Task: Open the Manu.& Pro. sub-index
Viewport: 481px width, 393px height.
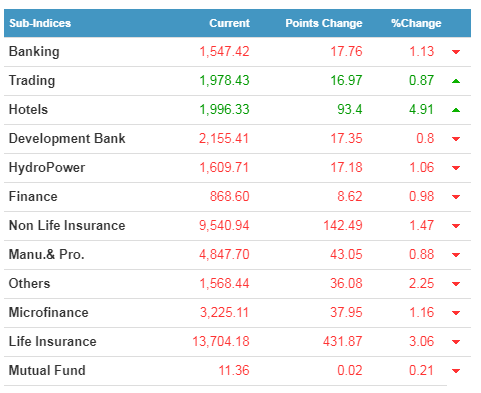Action: pos(46,254)
